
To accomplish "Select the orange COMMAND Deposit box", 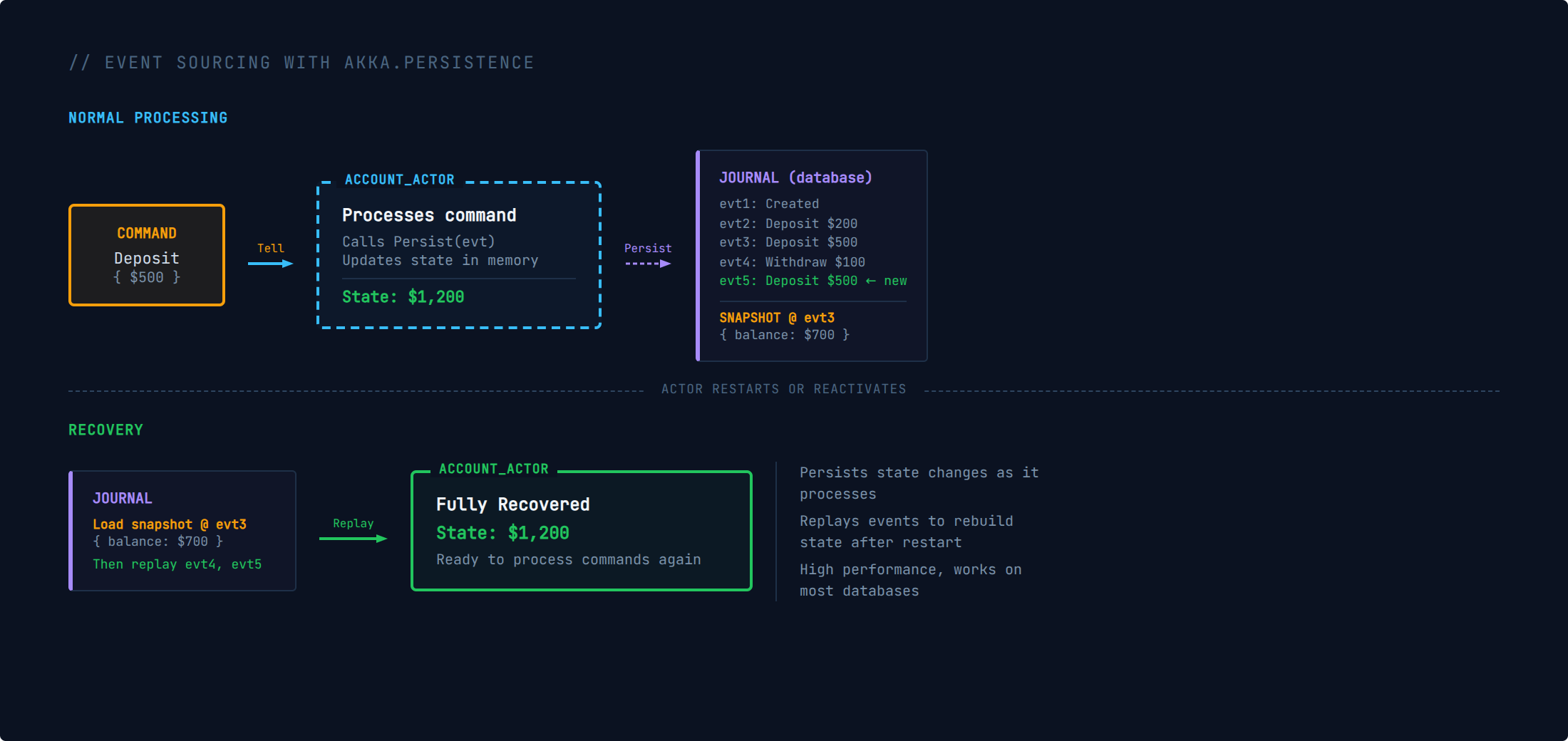I will point(147,255).
